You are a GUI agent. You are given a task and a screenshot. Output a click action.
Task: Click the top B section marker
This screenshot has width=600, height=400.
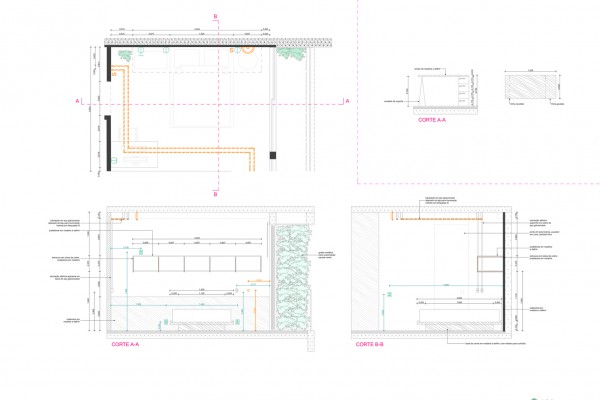pos(216,14)
